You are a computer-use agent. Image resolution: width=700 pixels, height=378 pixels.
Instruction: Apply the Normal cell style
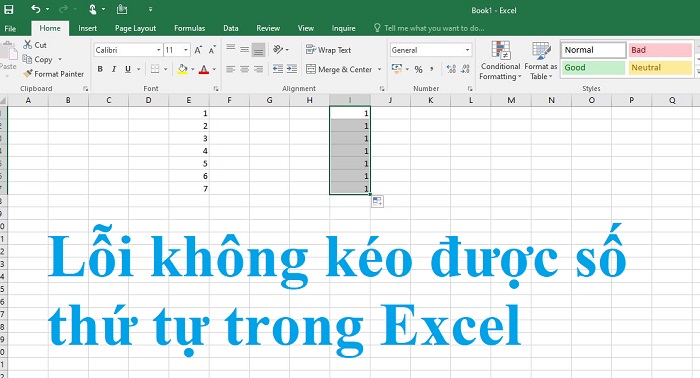[x=593, y=50]
